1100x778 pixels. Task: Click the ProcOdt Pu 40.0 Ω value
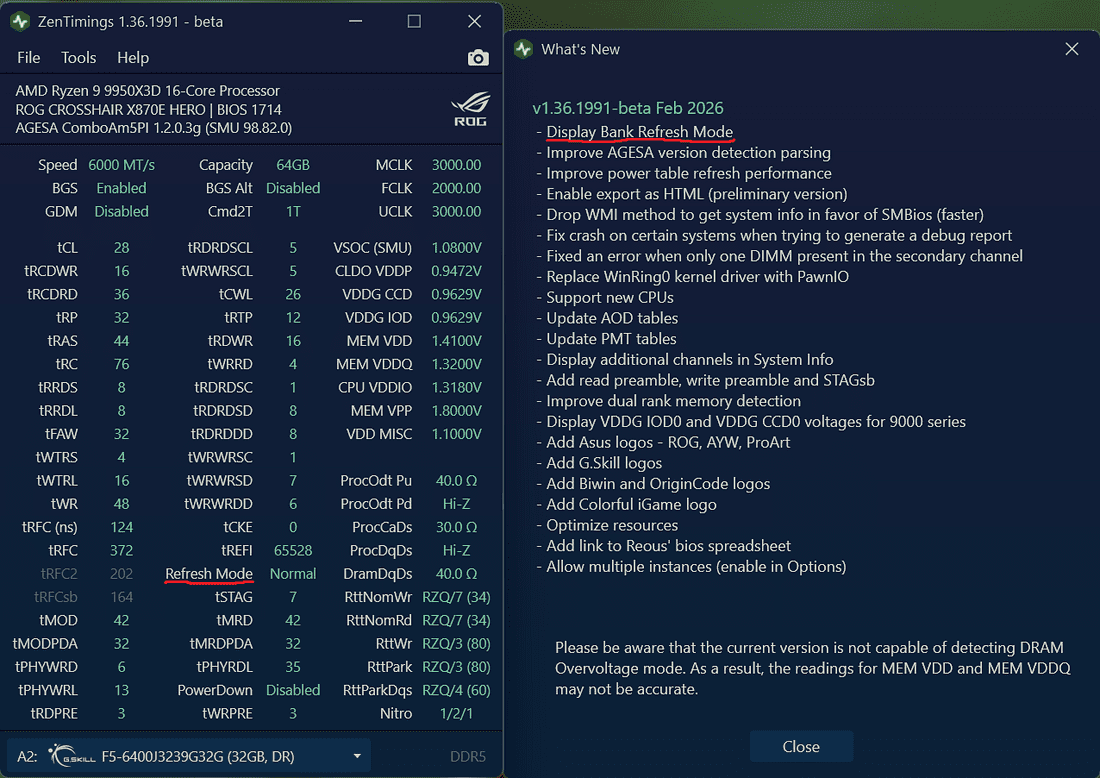pyautogui.click(x=456, y=481)
